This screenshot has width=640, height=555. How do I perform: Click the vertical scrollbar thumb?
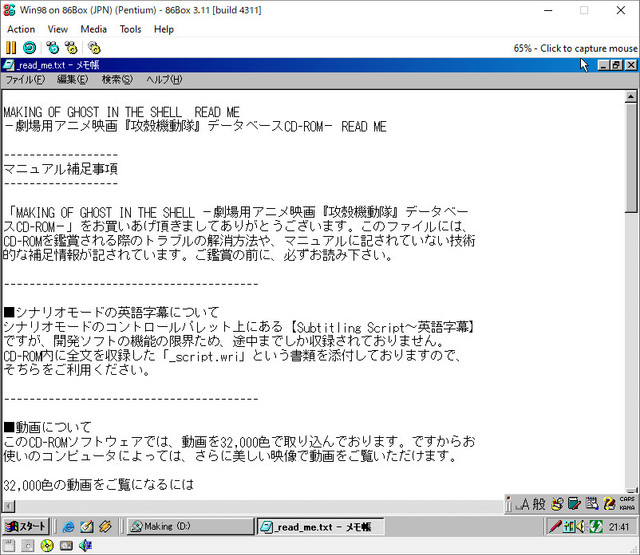coord(631,158)
